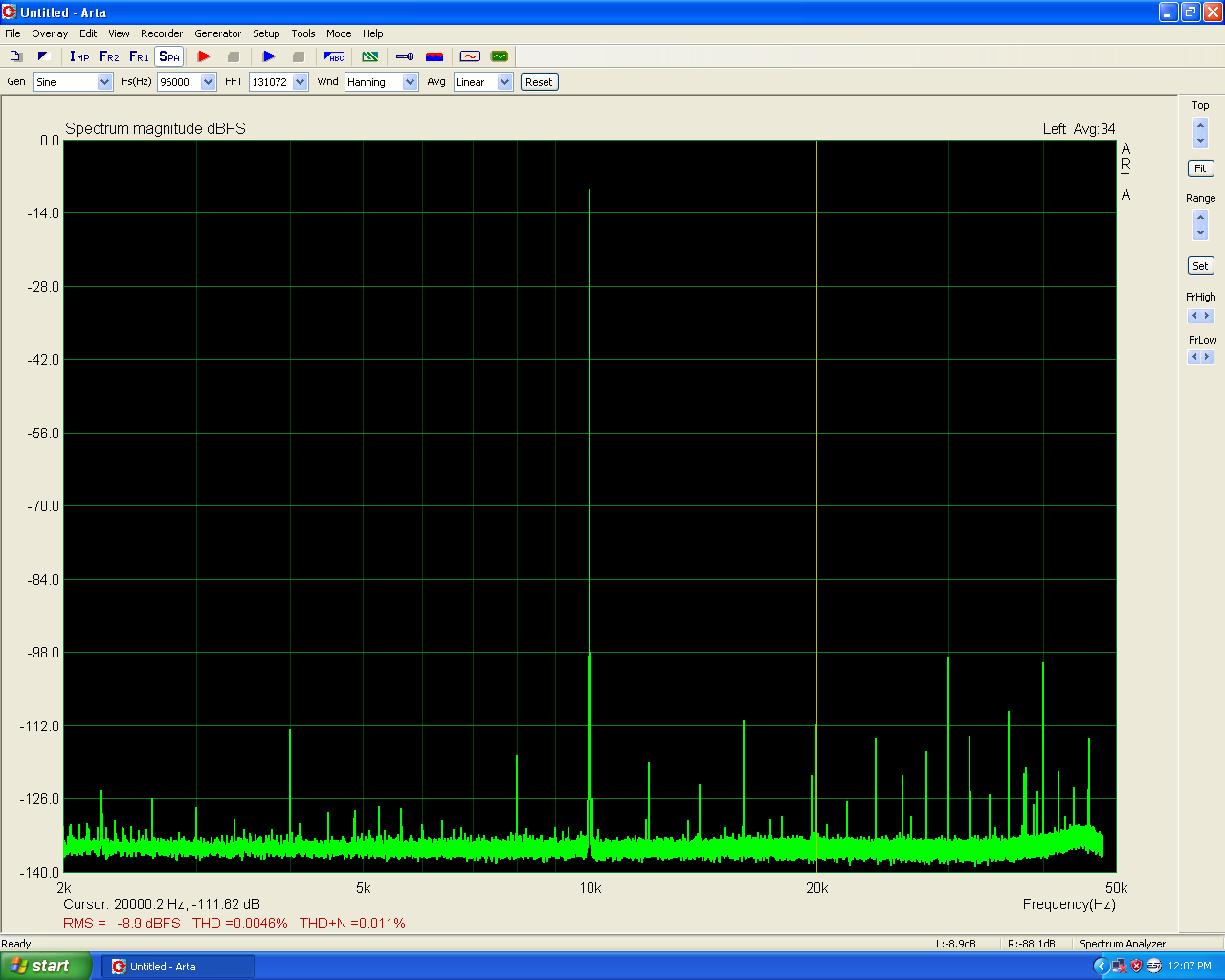Click the Spectrum magnitude dBFS title
This screenshot has width=1225, height=980.
click(155, 129)
